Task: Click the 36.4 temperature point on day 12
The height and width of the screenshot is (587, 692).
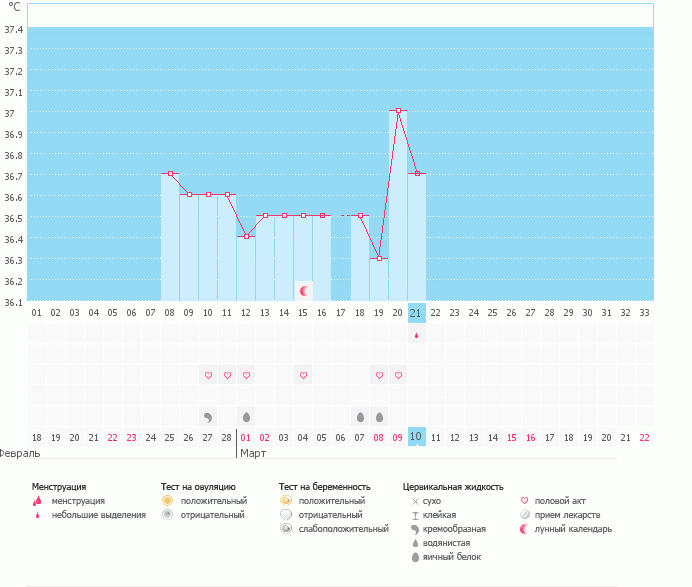Action: [246, 237]
